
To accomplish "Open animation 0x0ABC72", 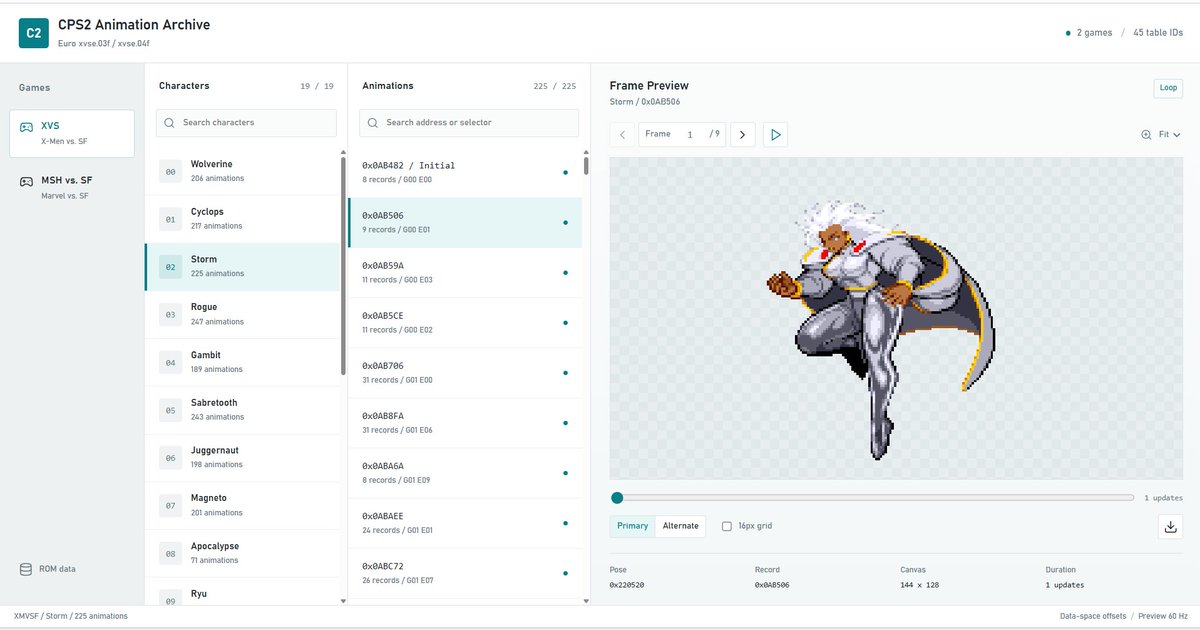I will click(x=465, y=572).
